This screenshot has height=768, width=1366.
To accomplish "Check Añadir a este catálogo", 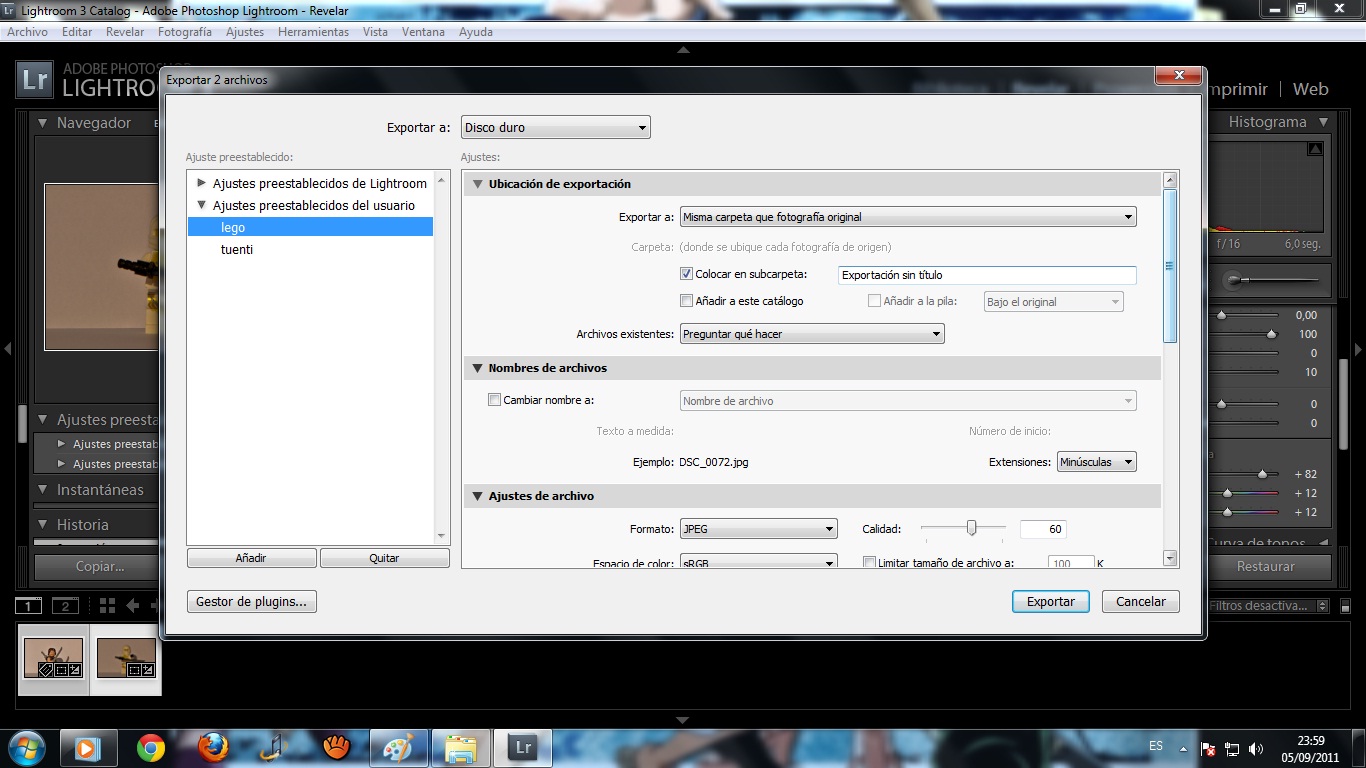I will 686,301.
